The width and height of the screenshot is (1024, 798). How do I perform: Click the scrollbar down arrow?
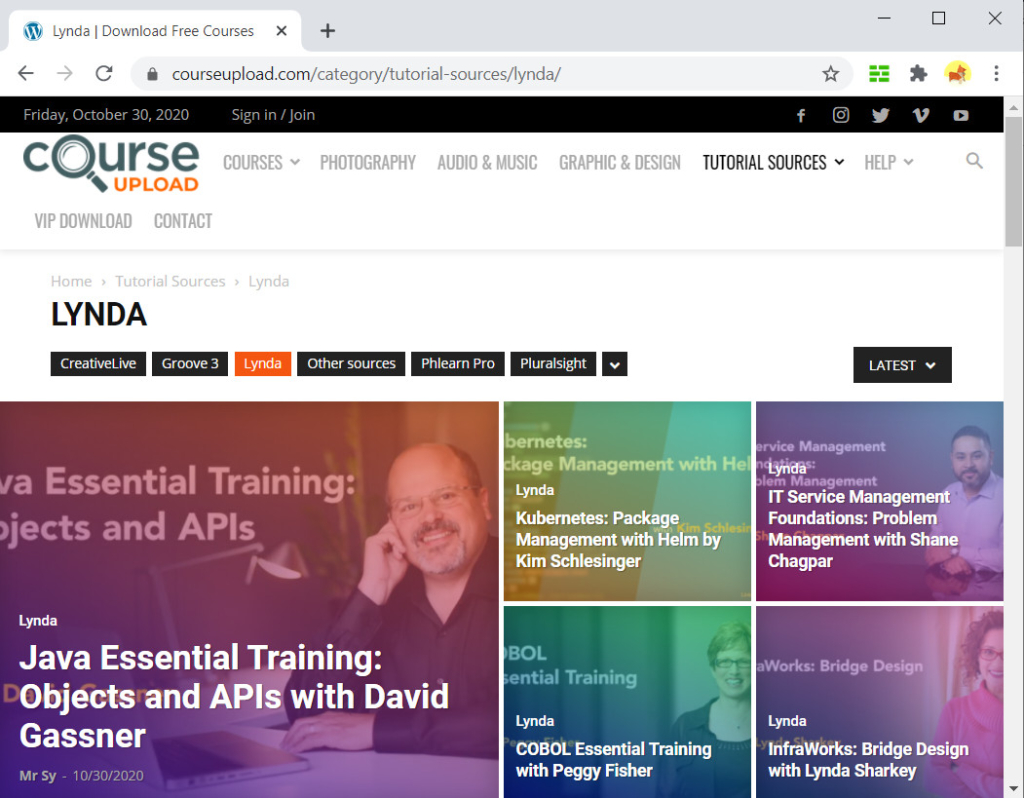click(x=1014, y=789)
